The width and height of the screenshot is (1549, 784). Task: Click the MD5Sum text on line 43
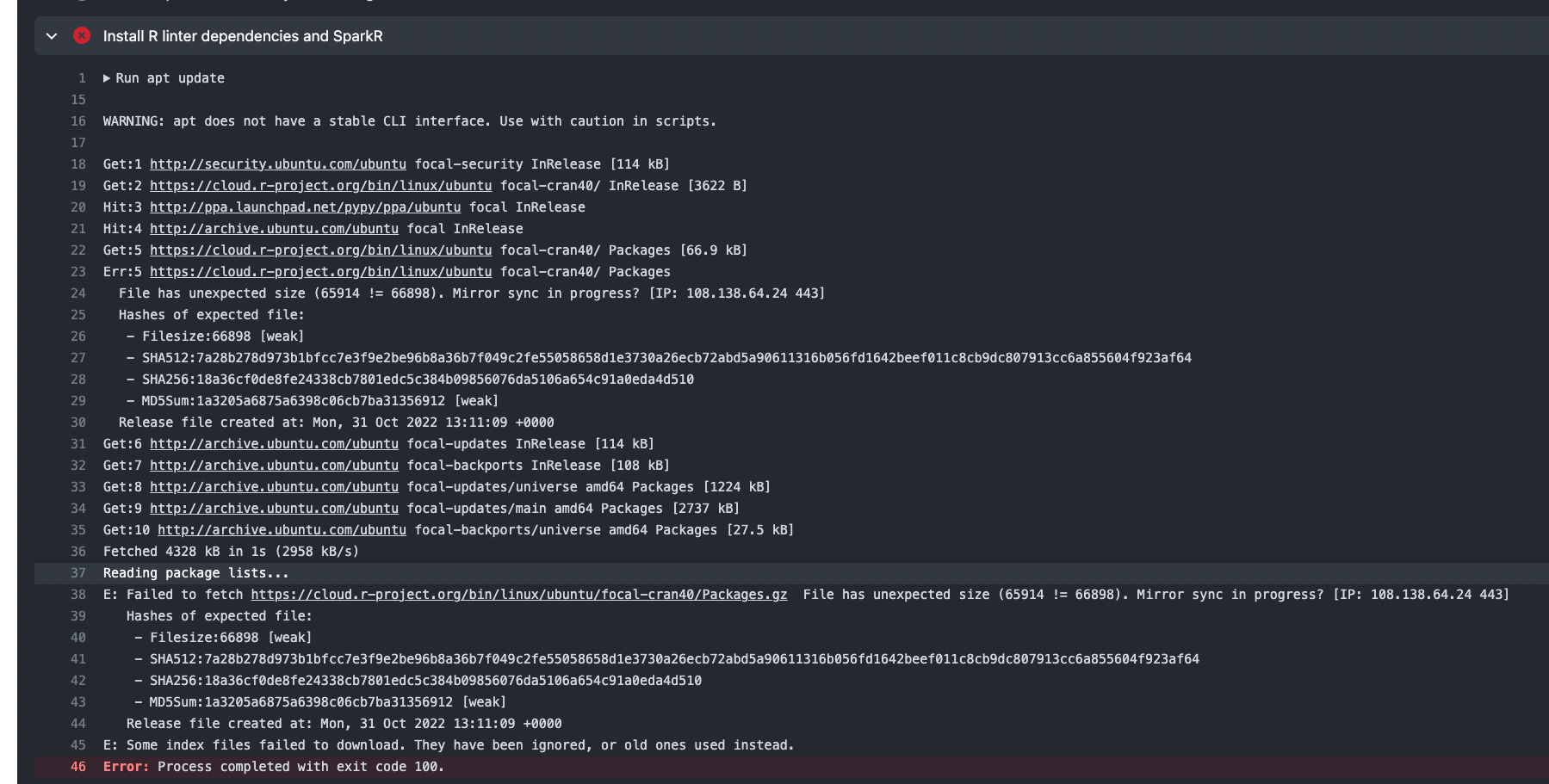(328, 702)
